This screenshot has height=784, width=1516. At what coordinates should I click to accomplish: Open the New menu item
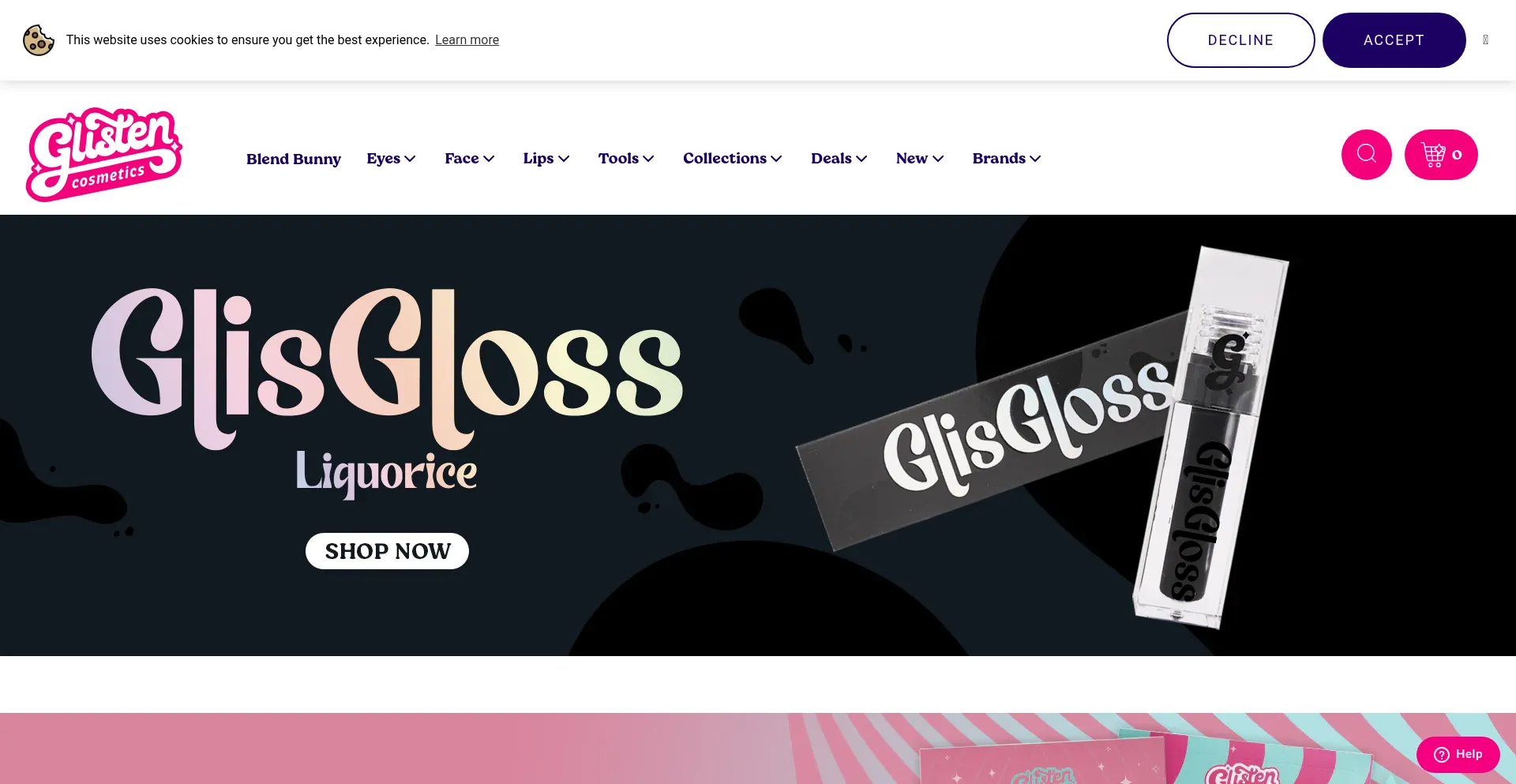(920, 159)
